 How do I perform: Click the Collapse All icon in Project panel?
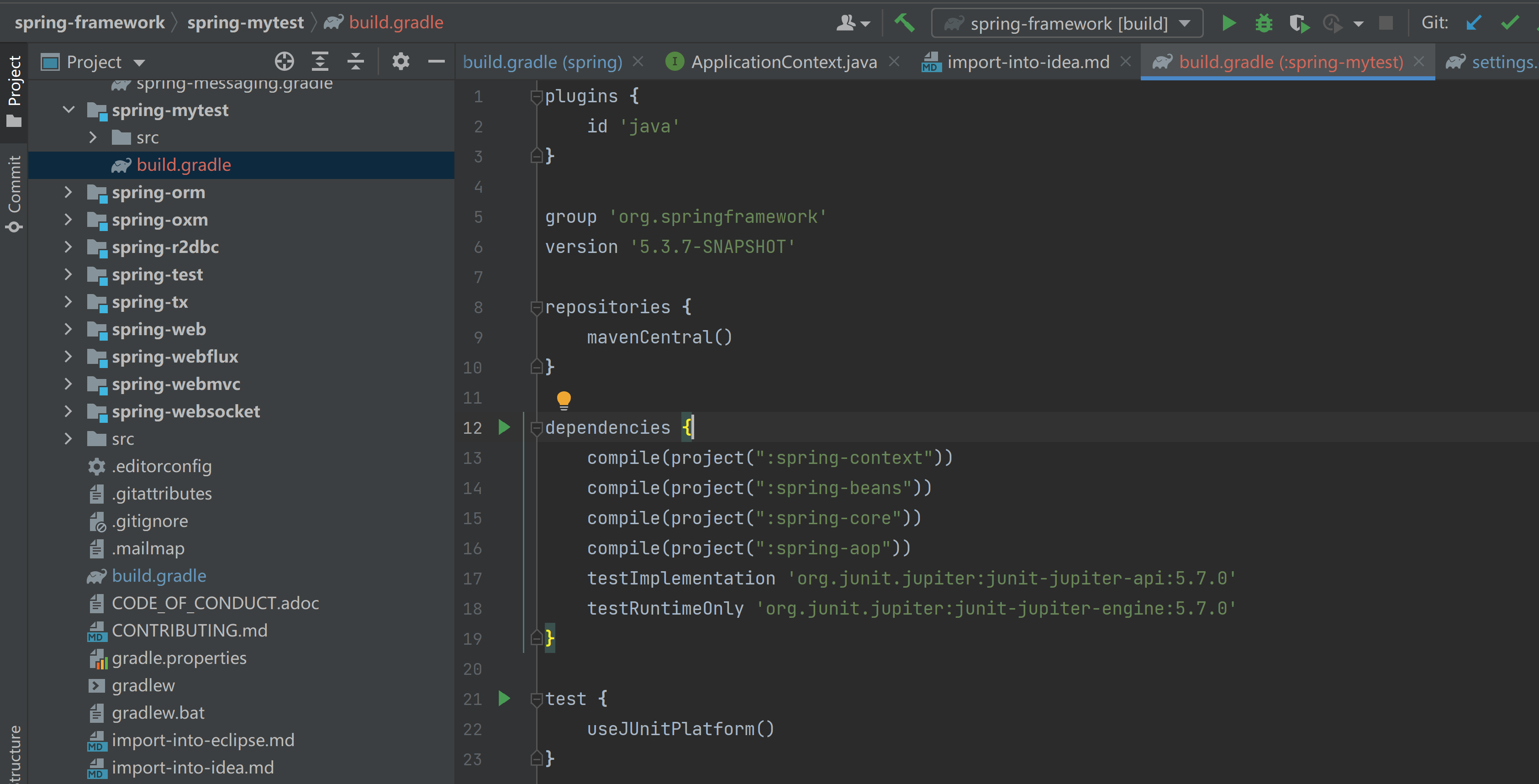coord(355,62)
